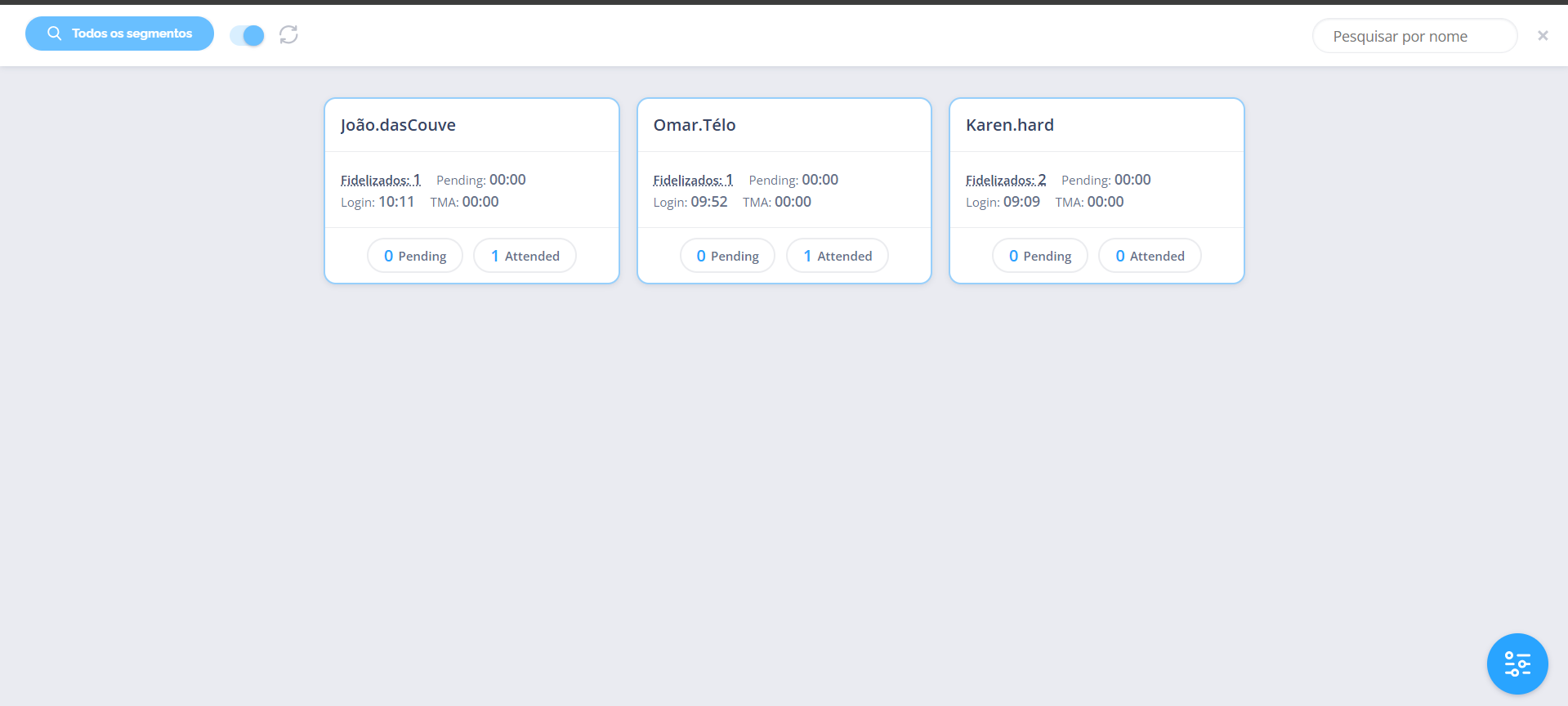
Task: View Karen.hard's Attended chats
Action: [1150, 256]
